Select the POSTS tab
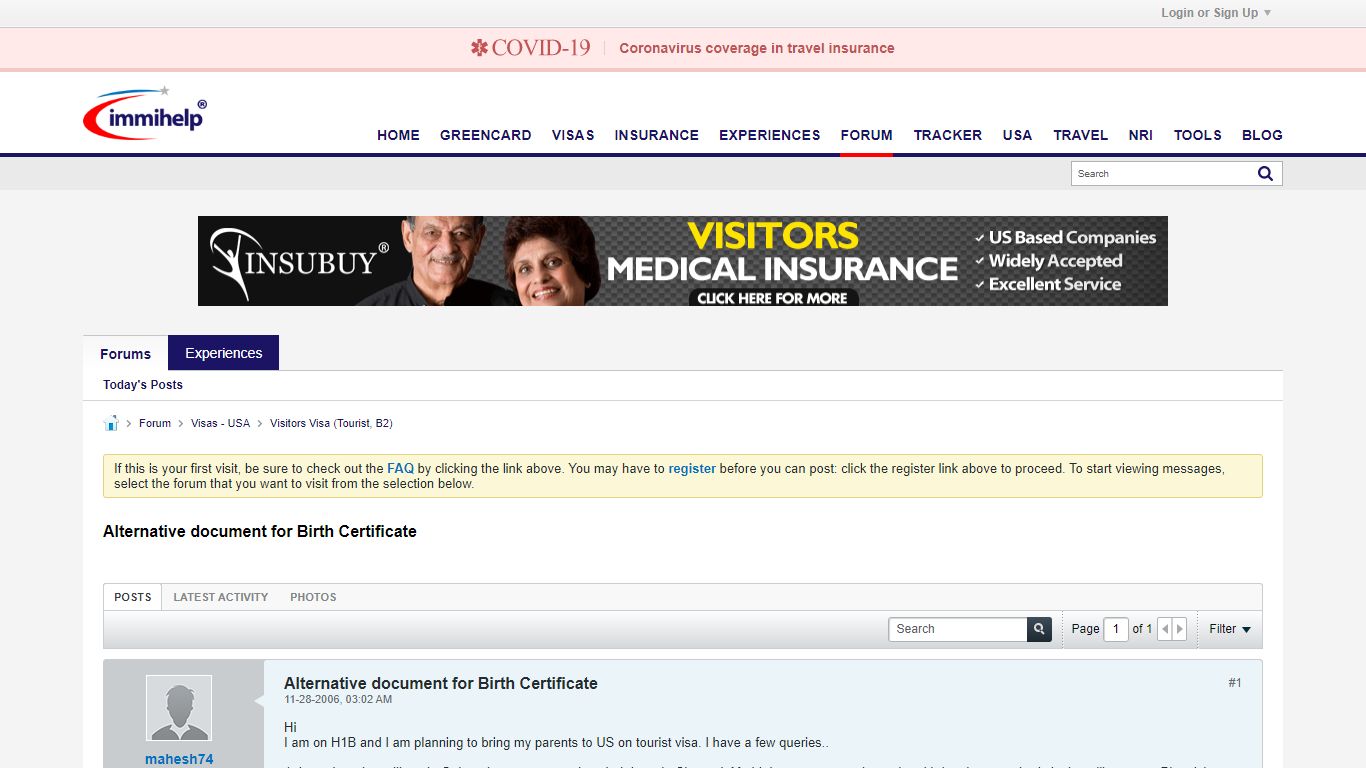Viewport: 1366px width, 768px height. (133, 597)
